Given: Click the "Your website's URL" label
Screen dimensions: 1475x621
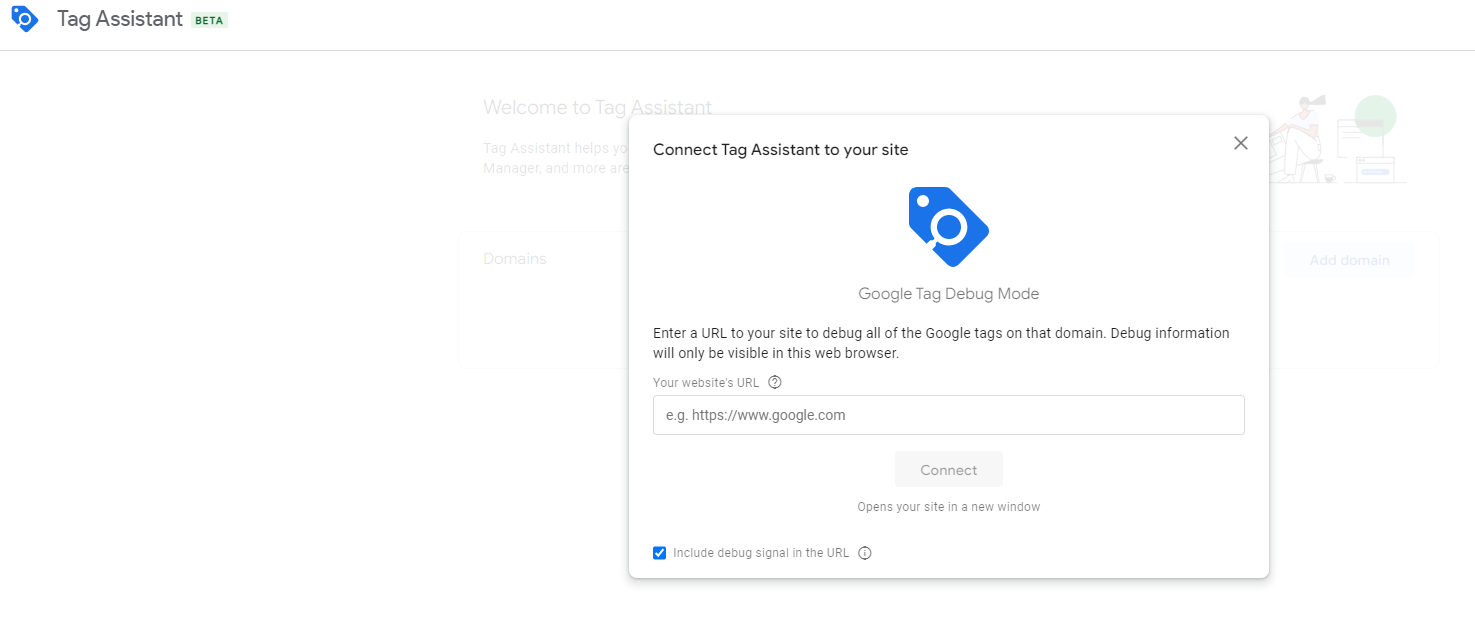Looking at the screenshot, I should coord(706,383).
